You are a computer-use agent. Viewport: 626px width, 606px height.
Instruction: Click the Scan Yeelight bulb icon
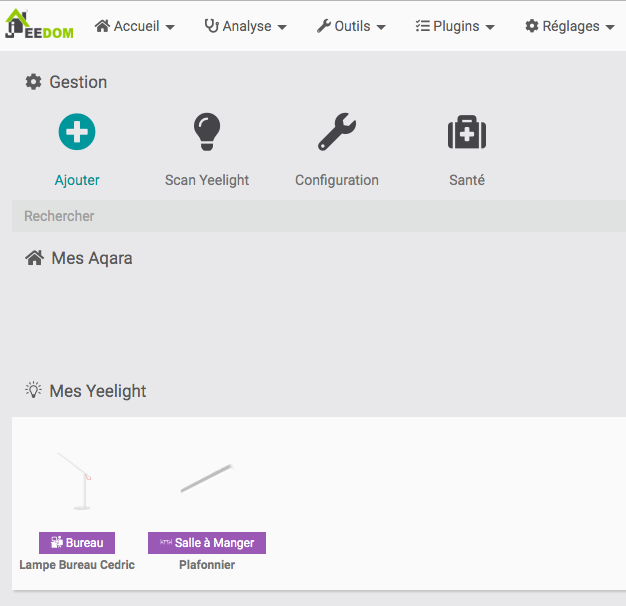click(x=207, y=132)
